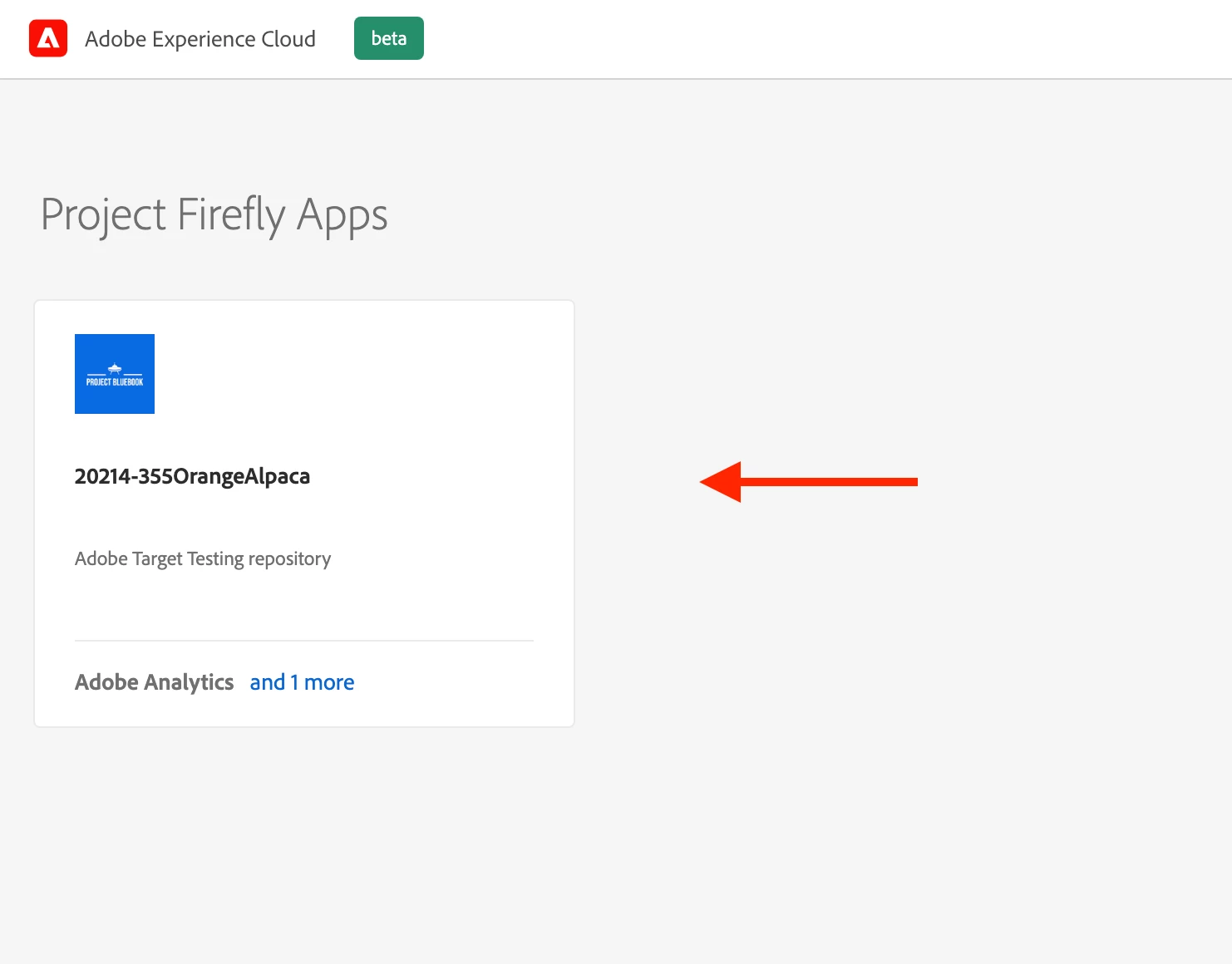Click the red Adobe logo icon
Screen dimensions: 1232x964
click(x=48, y=39)
